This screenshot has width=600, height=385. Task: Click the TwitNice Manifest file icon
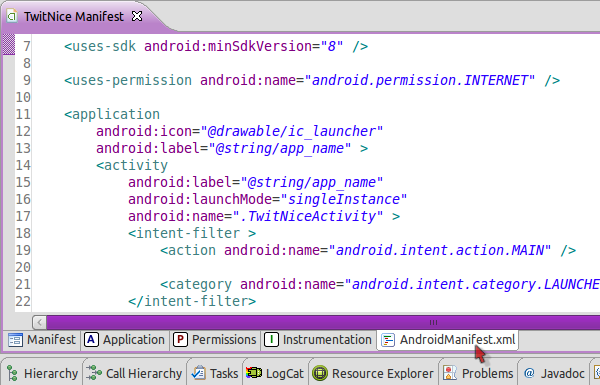click(x=12, y=16)
